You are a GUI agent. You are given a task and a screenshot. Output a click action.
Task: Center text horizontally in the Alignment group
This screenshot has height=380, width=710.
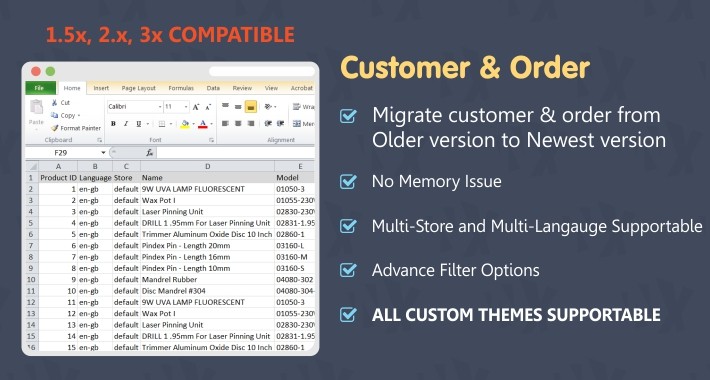tap(238, 124)
